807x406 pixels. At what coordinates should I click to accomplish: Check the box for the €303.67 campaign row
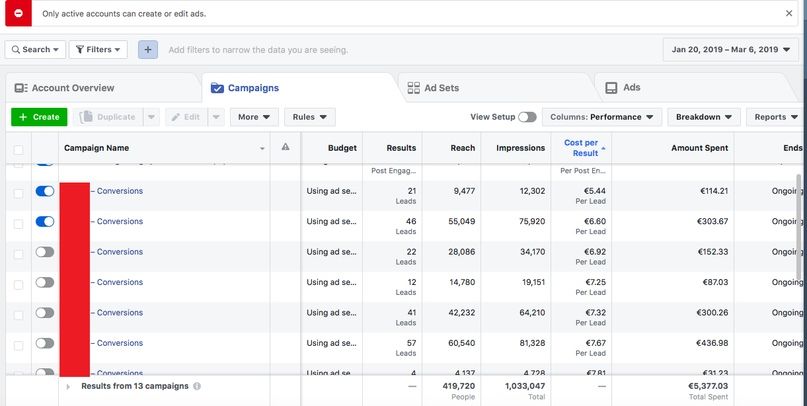point(18,224)
